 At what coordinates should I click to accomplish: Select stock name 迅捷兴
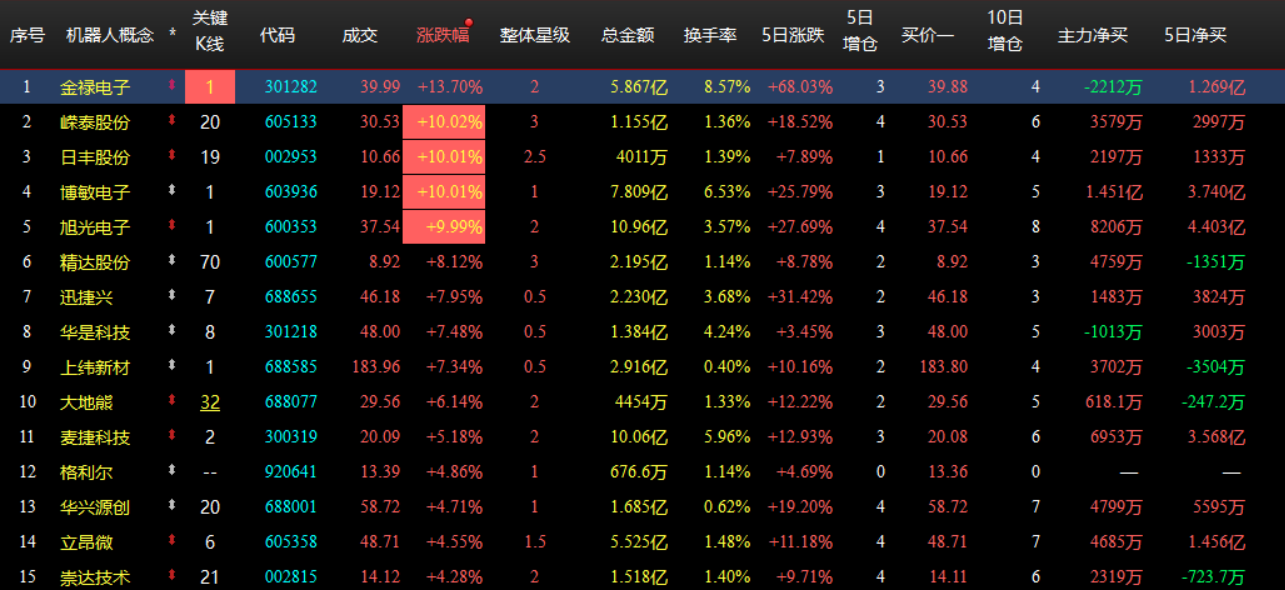(x=87, y=297)
